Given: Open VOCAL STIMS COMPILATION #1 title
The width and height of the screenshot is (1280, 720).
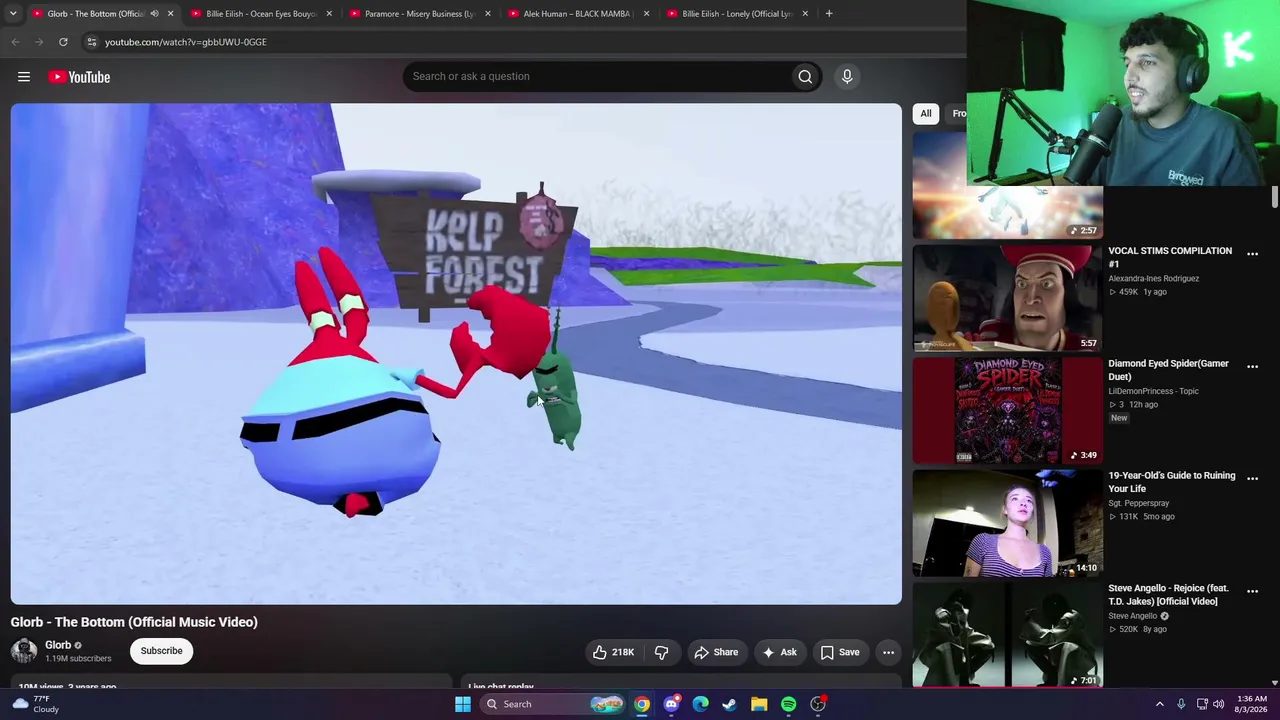Looking at the screenshot, I should click(1170, 257).
